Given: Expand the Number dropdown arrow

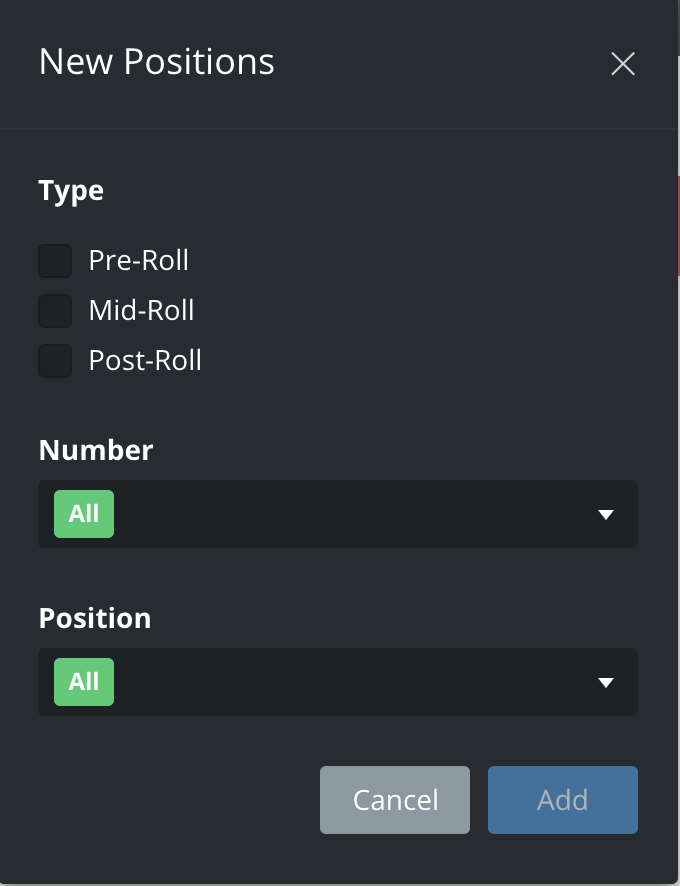Looking at the screenshot, I should pos(605,515).
